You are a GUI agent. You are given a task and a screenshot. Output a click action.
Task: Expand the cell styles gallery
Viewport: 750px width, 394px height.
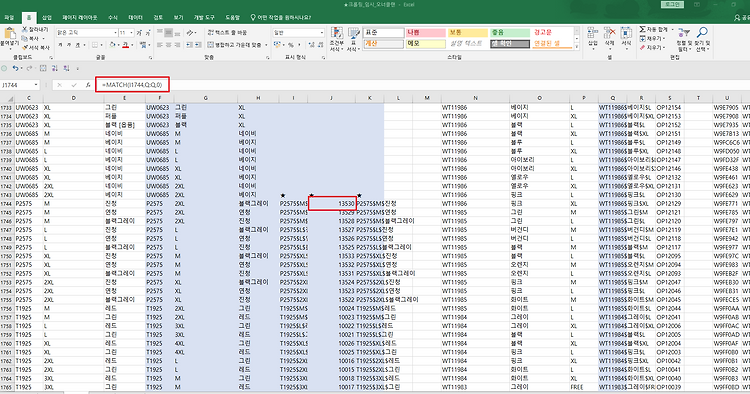pos(577,46)
